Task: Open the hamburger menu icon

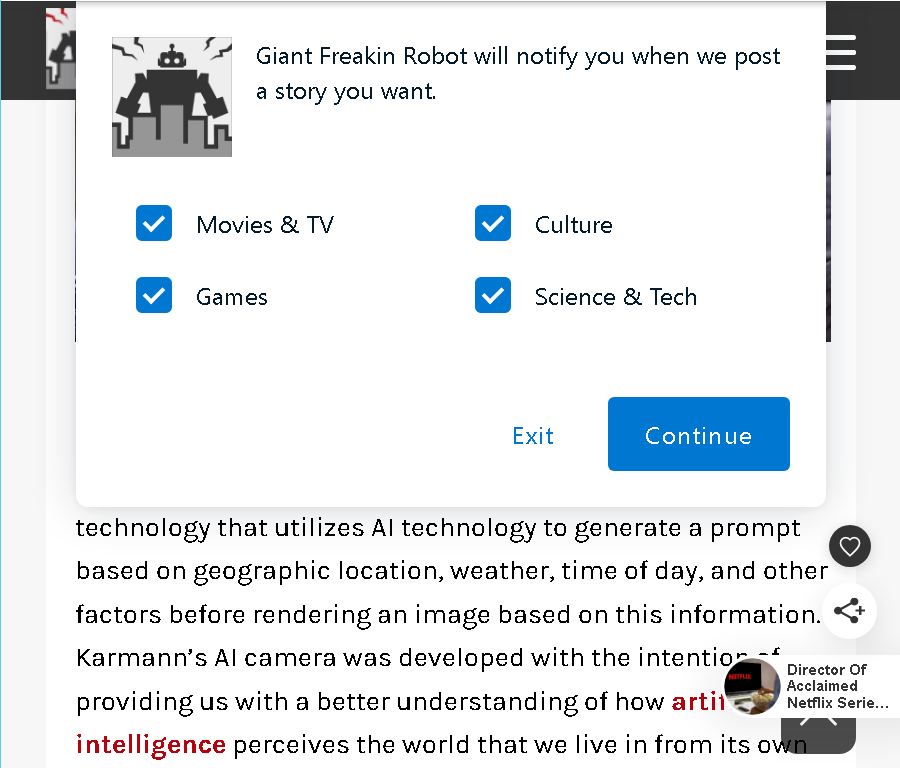Action: click(841, 52)
